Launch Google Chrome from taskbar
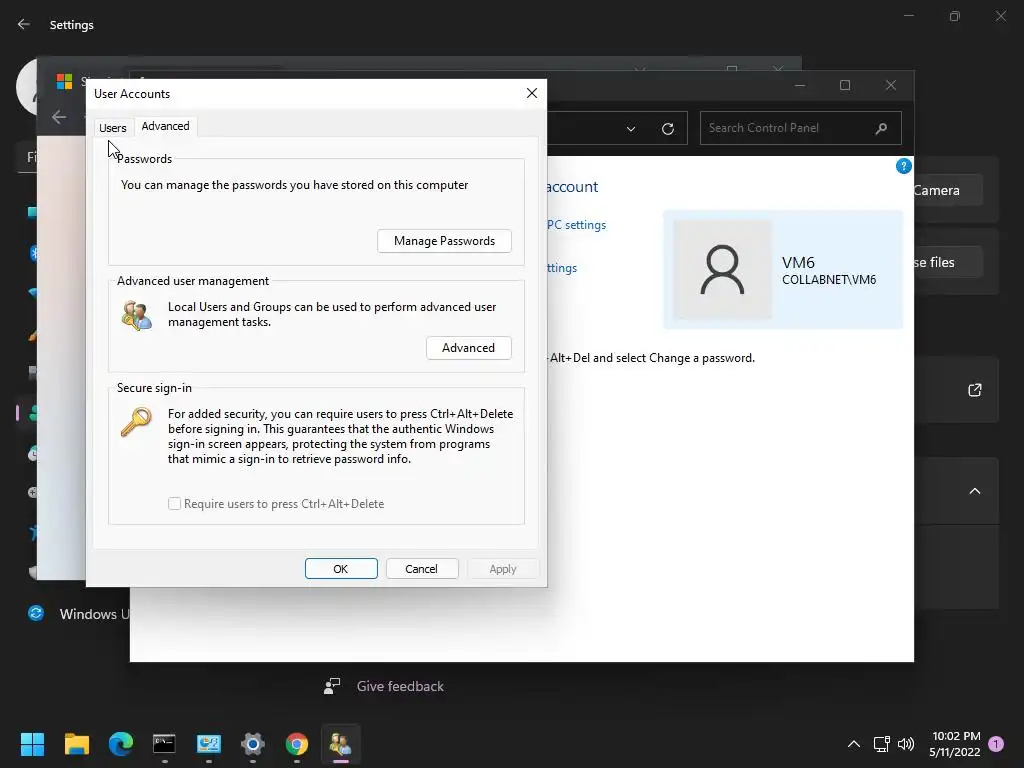This screenshot has width=1024, height=768. pos(296,744)
